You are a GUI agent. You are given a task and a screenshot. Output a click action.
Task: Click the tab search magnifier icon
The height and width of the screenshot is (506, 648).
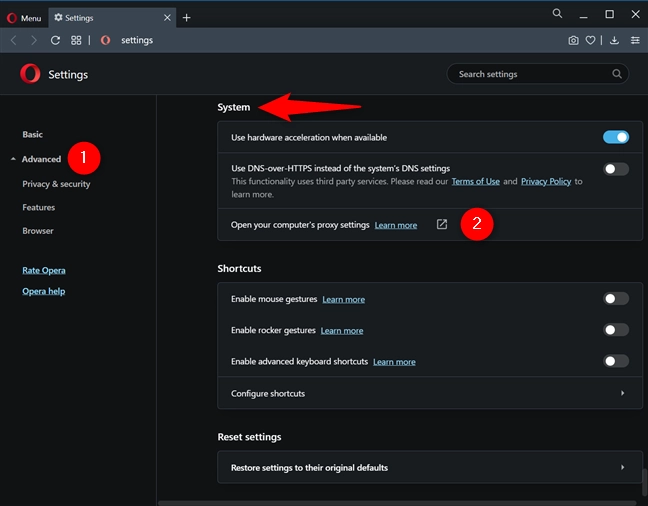click(x=557, y=14)
